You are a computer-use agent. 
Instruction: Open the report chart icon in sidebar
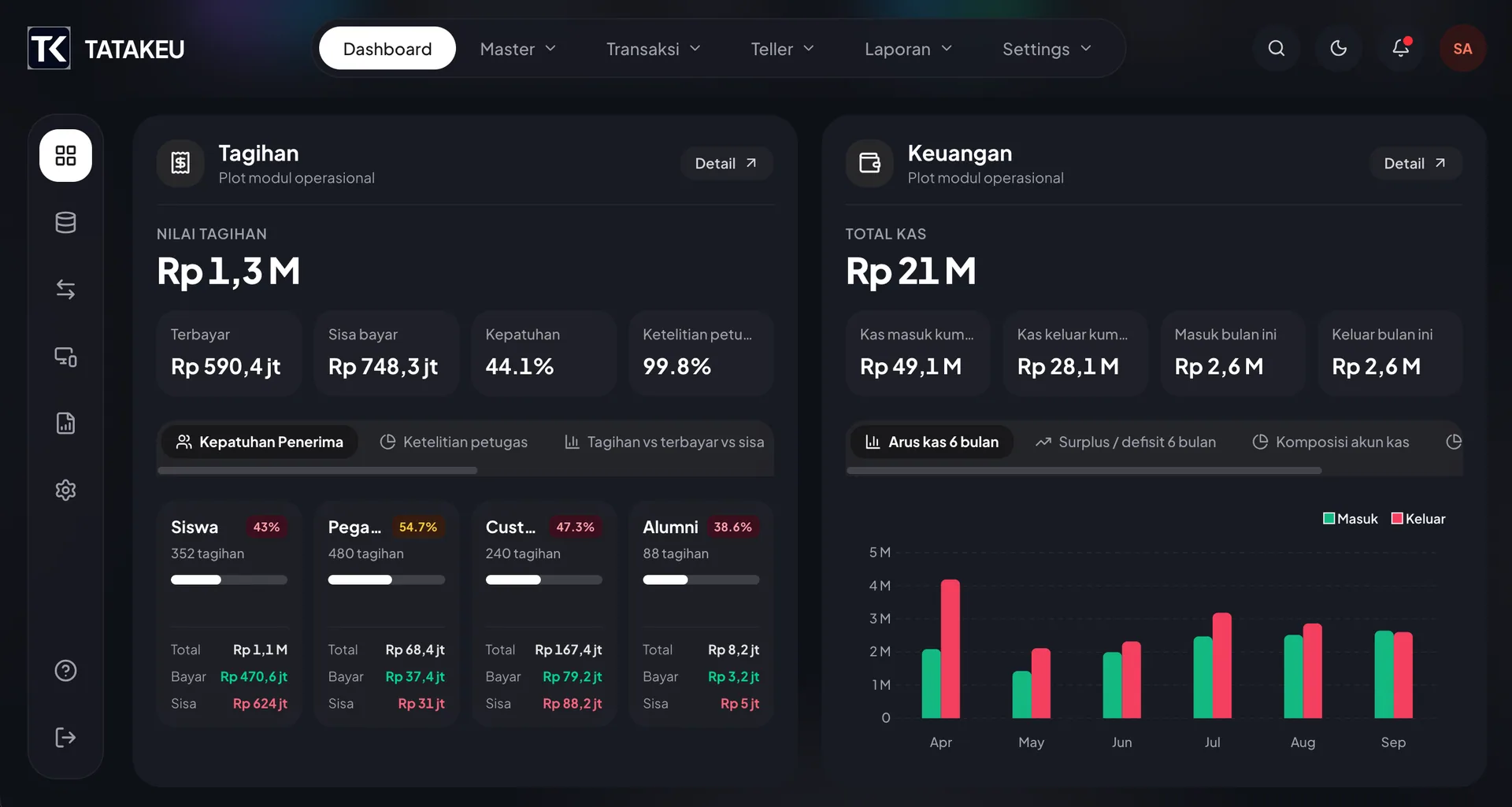click(65, 424)
